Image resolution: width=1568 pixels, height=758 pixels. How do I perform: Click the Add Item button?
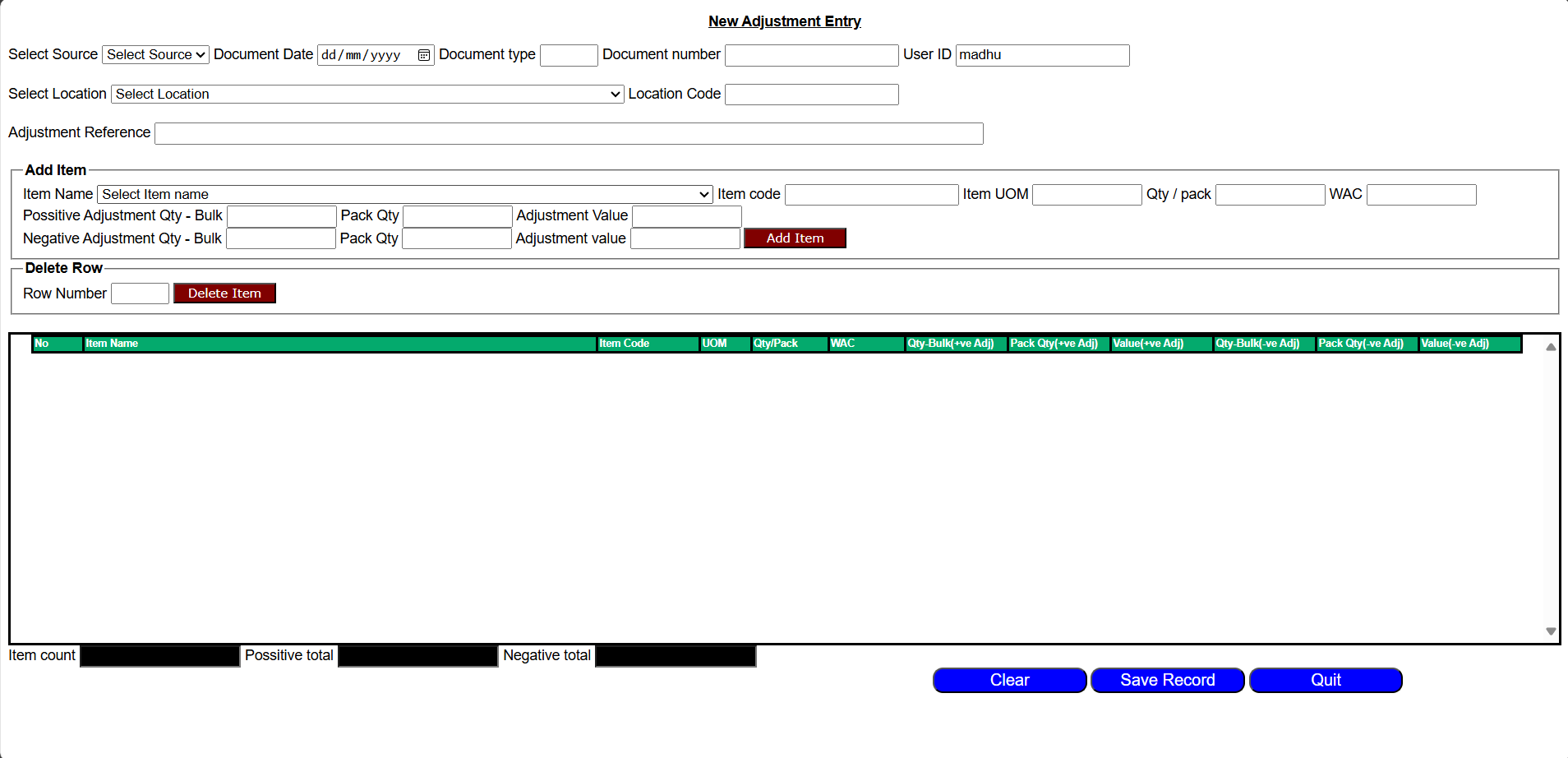pyautogui.click(x=794, y=238)
